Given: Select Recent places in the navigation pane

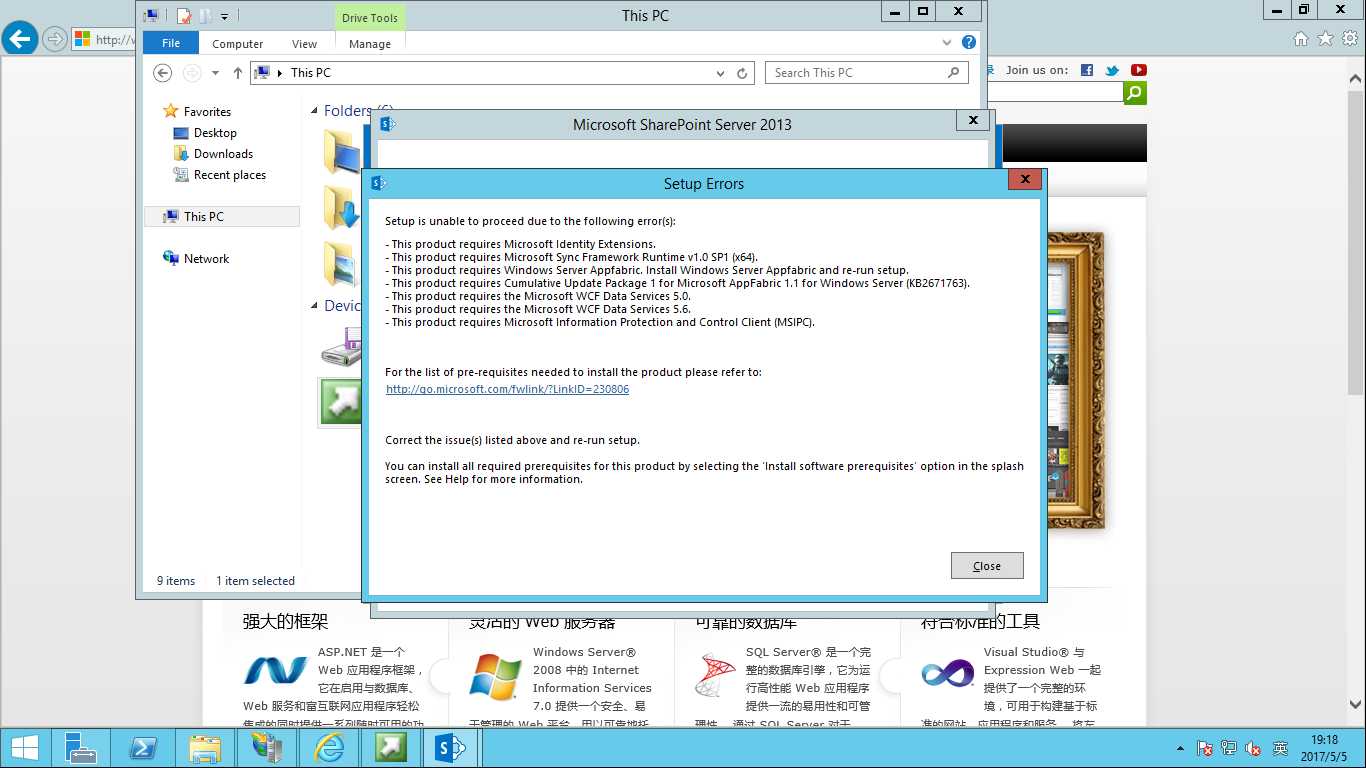Looking at the screenshot, I should [x=230, y=175].
